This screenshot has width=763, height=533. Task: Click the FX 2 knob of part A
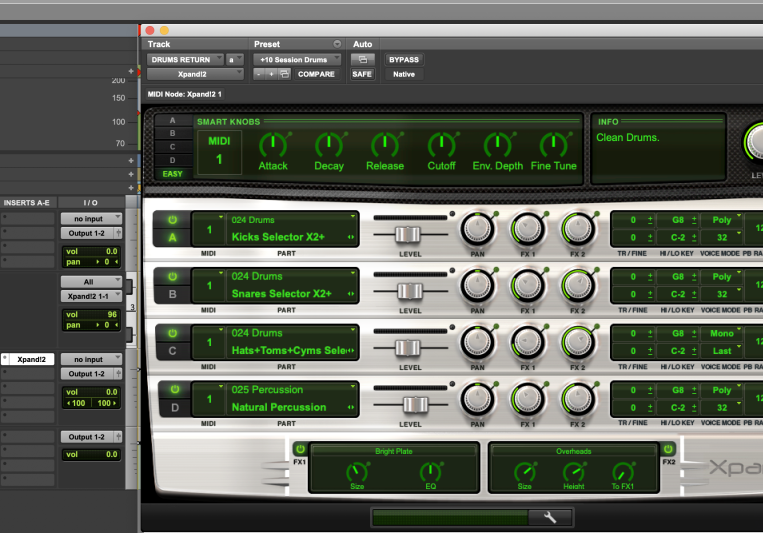pos(578,229)
